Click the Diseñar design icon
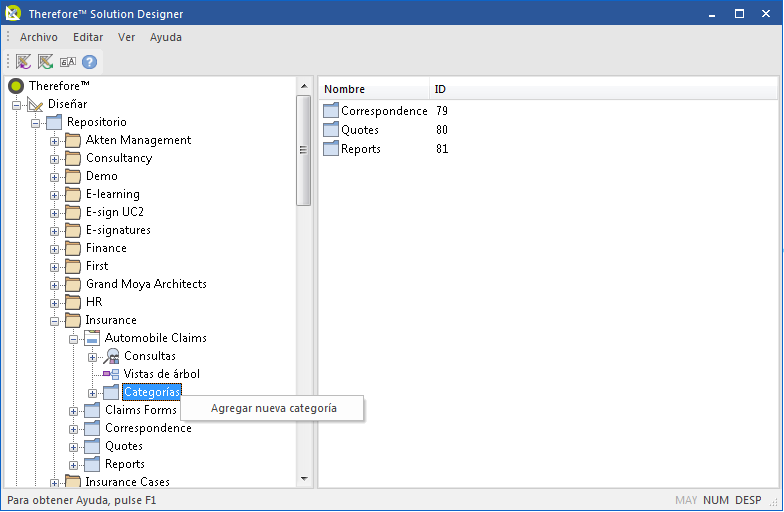This screenshot has height=512, width=784. [35, 104]
